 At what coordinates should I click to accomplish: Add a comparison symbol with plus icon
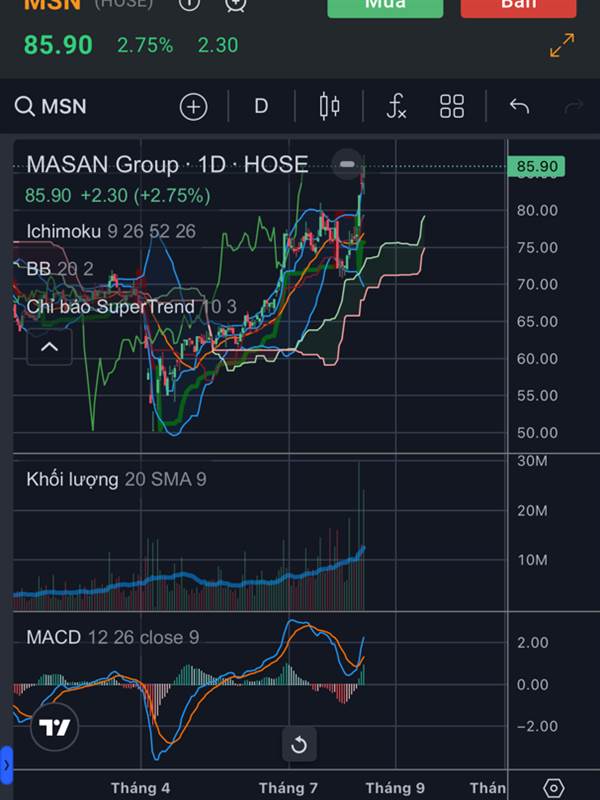pos(193,107)
